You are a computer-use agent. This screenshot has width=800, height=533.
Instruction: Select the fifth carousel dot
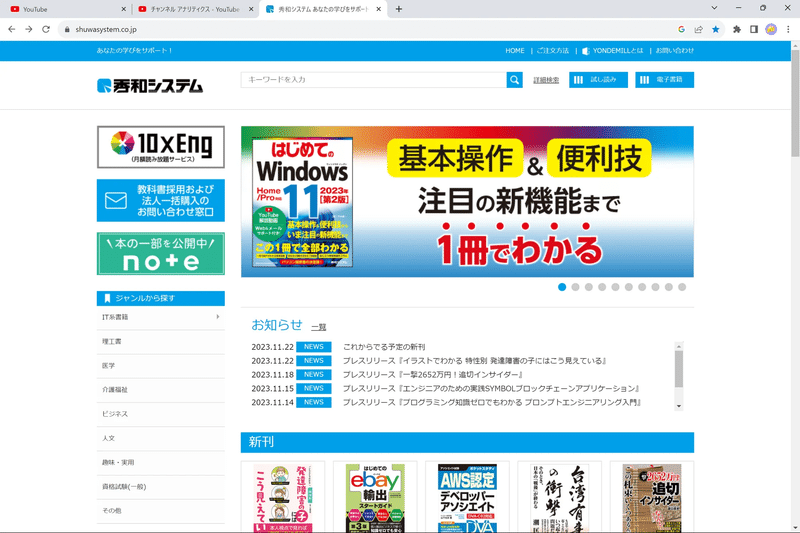click(x=615, y=287)
